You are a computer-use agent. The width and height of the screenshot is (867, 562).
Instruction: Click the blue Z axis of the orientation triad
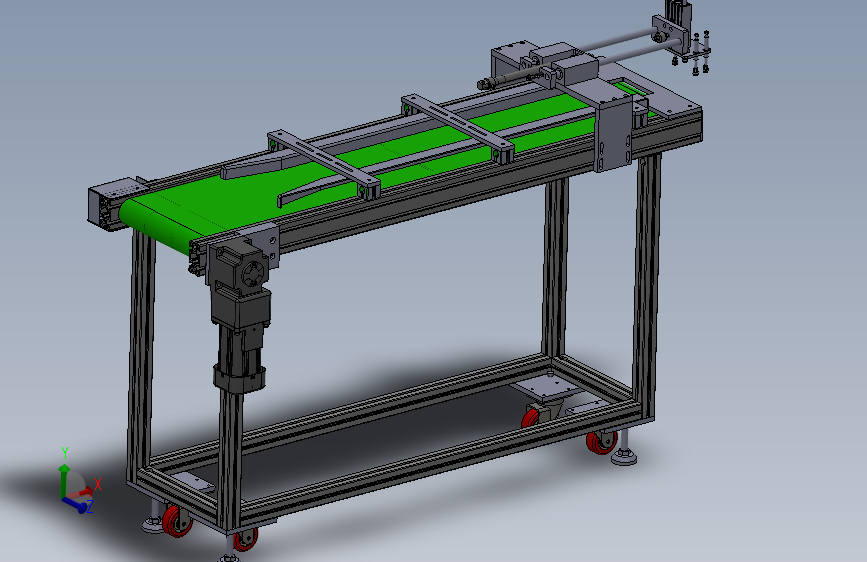(75, 504)
